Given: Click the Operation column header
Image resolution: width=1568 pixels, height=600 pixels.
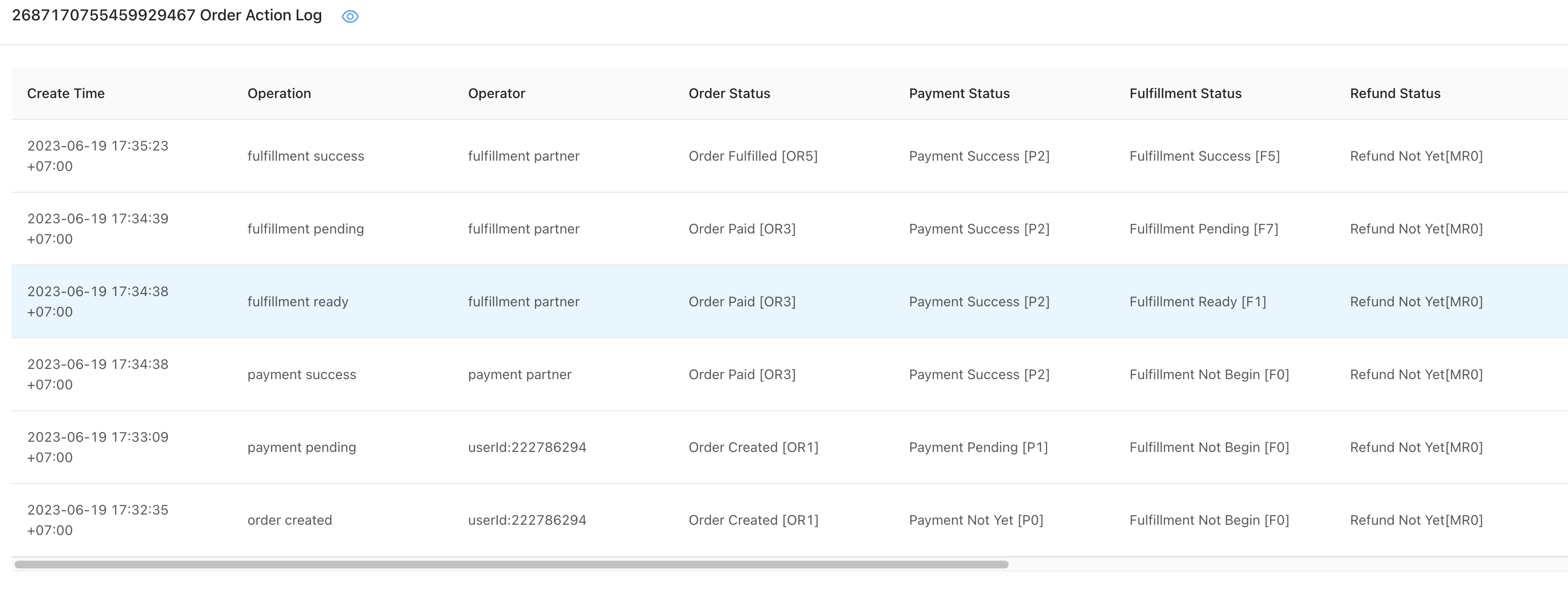Looking at the screenshot, I should 279,93.
